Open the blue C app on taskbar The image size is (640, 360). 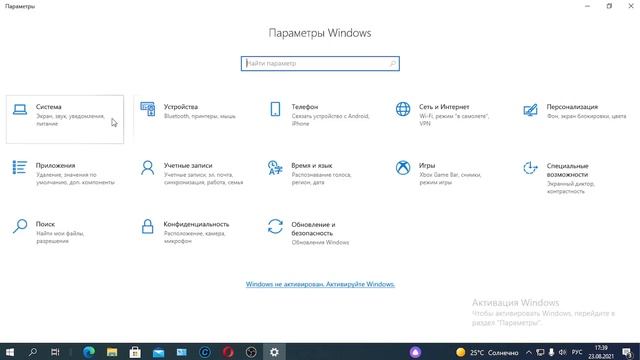pyautogui.click(x=204, y=352)
